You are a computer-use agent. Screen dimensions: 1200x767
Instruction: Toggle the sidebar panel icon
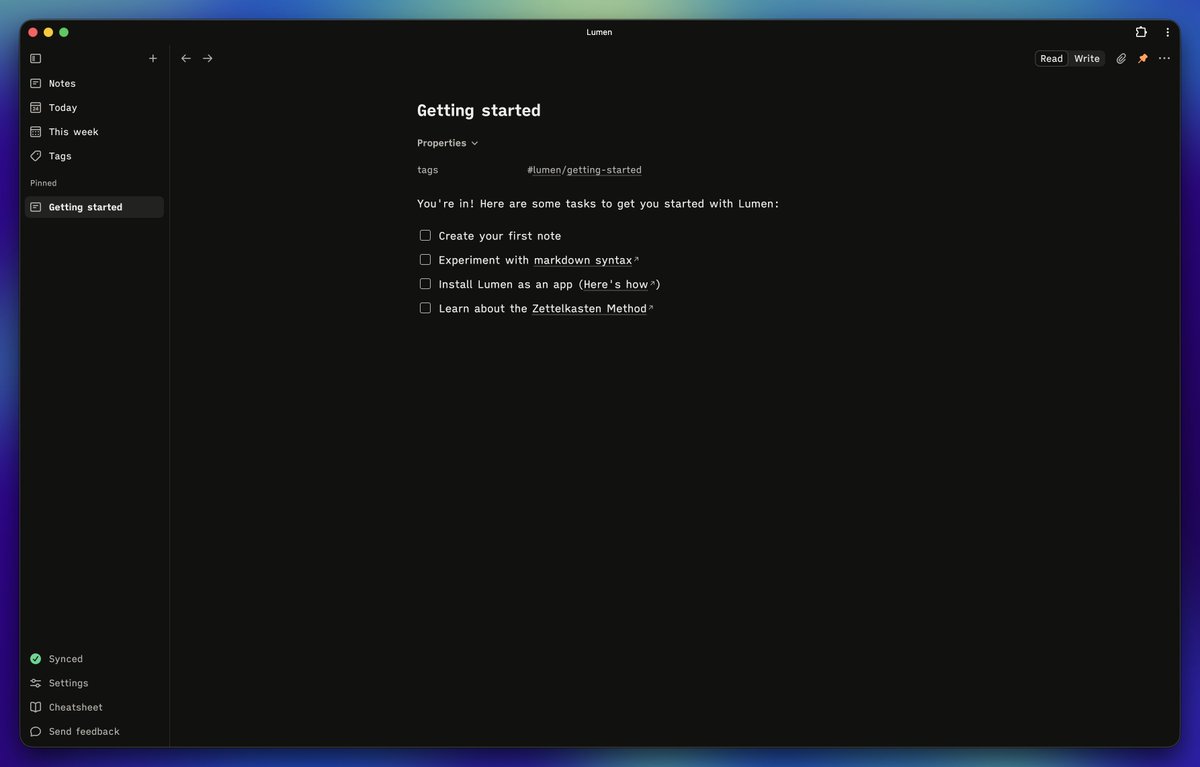pos(35,59)
